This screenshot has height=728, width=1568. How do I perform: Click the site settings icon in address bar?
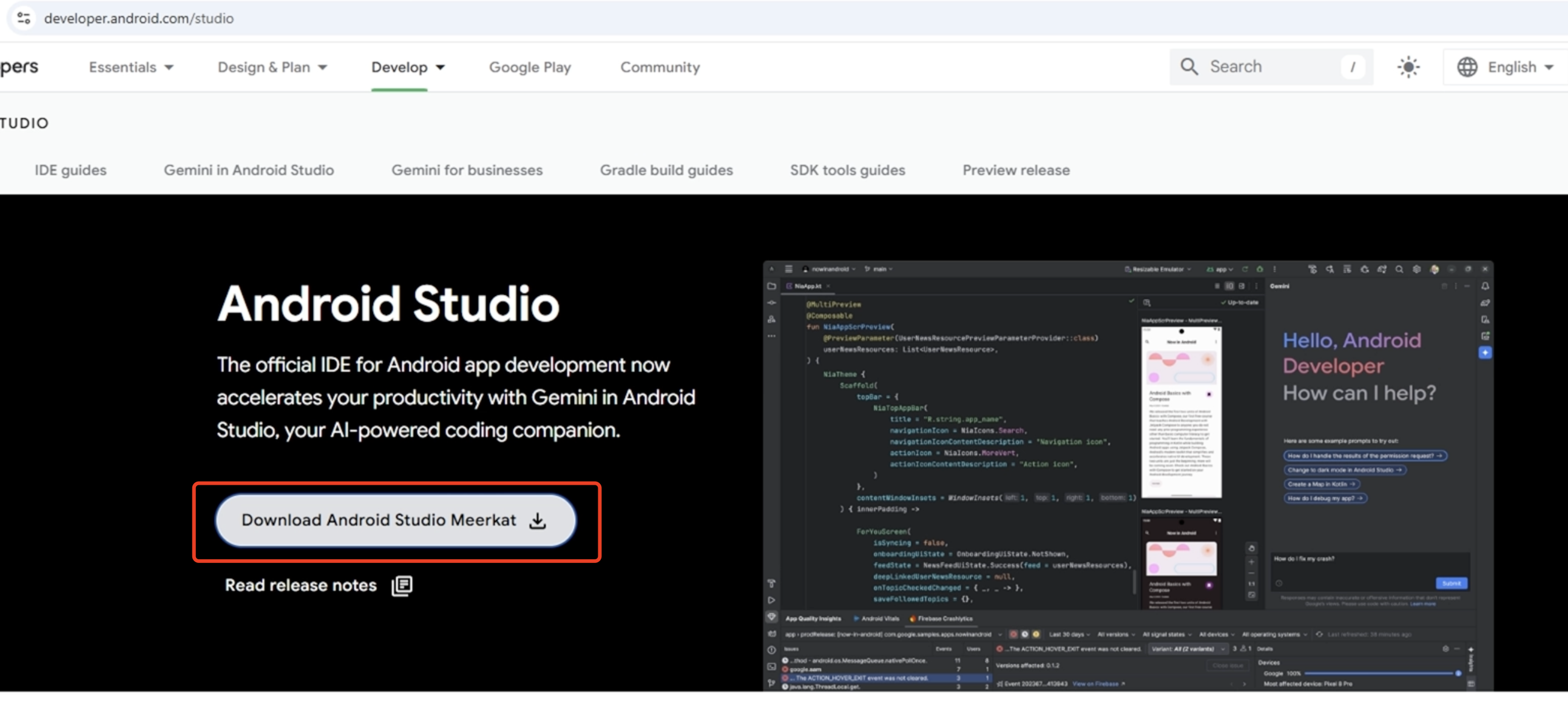24,18
